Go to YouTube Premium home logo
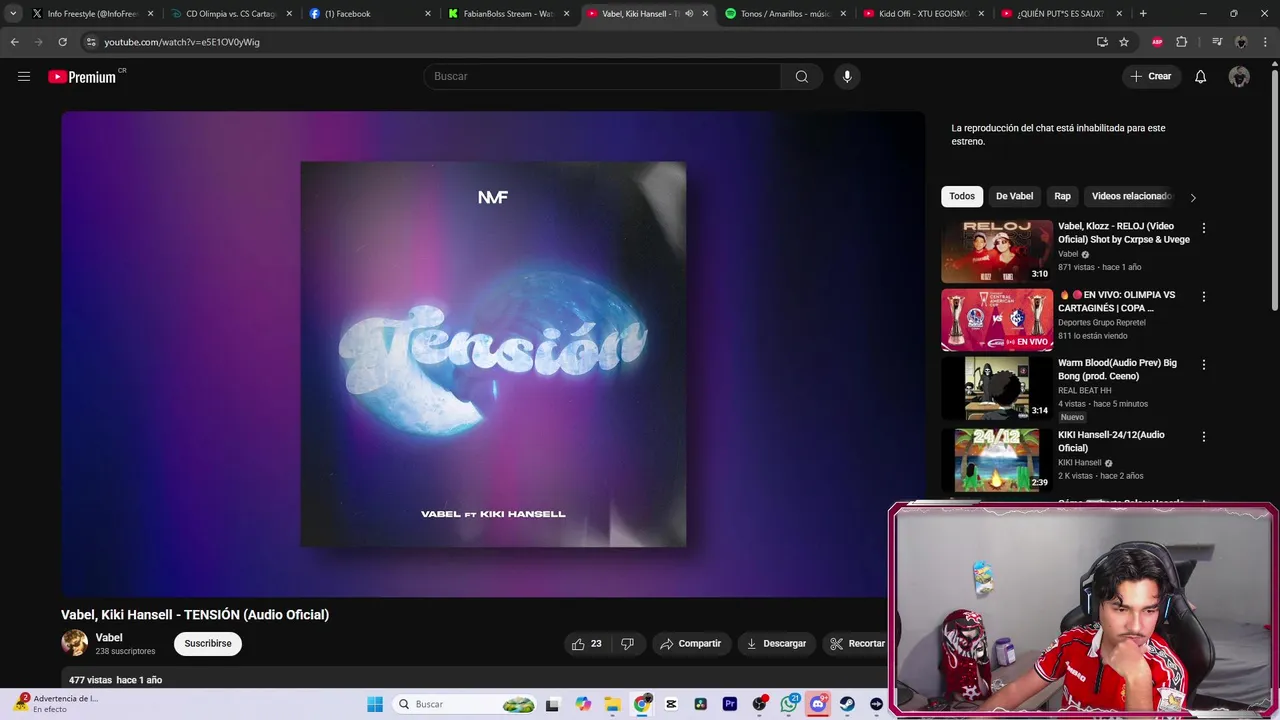 [82, 77]
